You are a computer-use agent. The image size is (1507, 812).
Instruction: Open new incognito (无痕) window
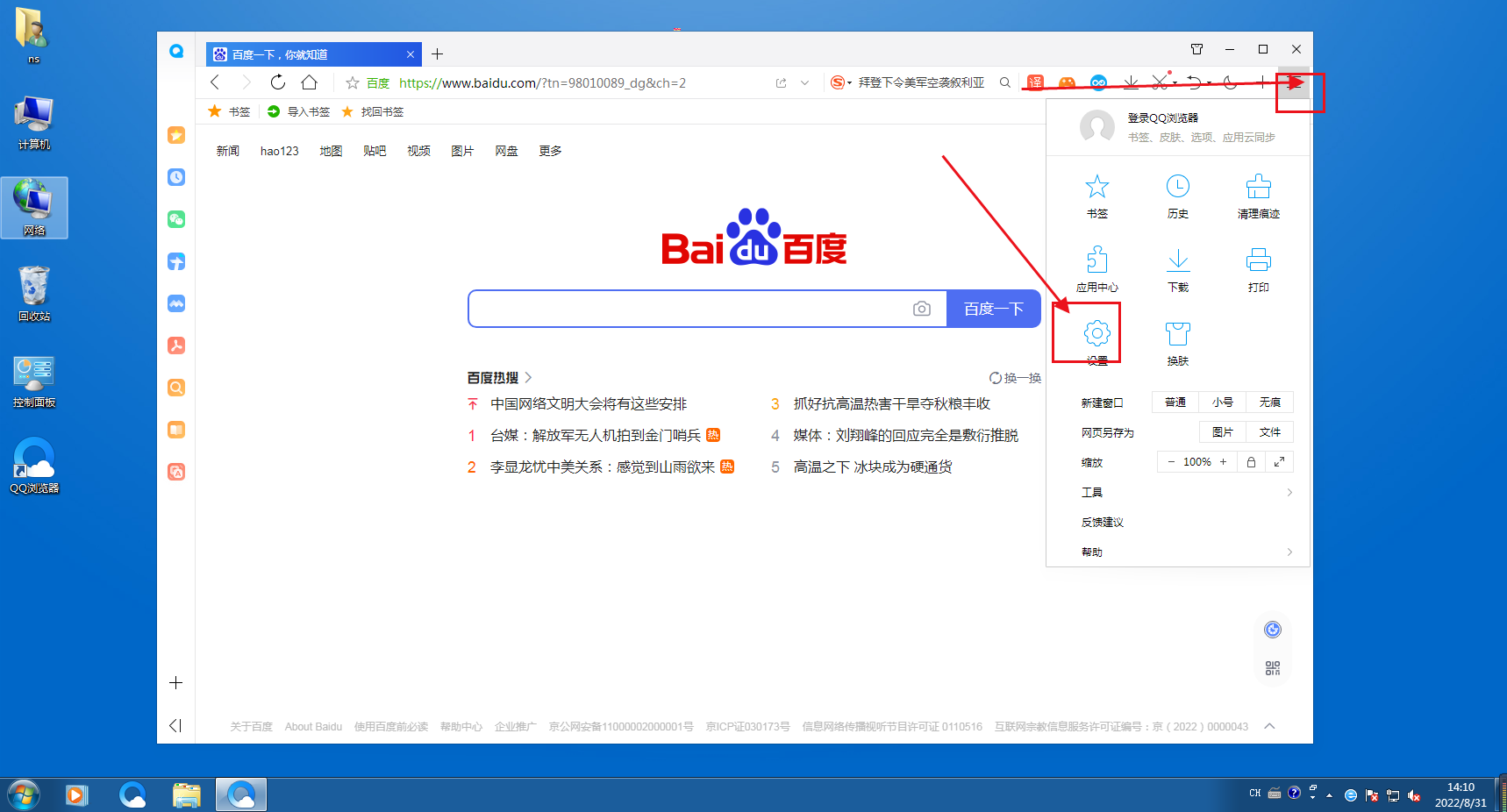click(x=1270, y=402)
